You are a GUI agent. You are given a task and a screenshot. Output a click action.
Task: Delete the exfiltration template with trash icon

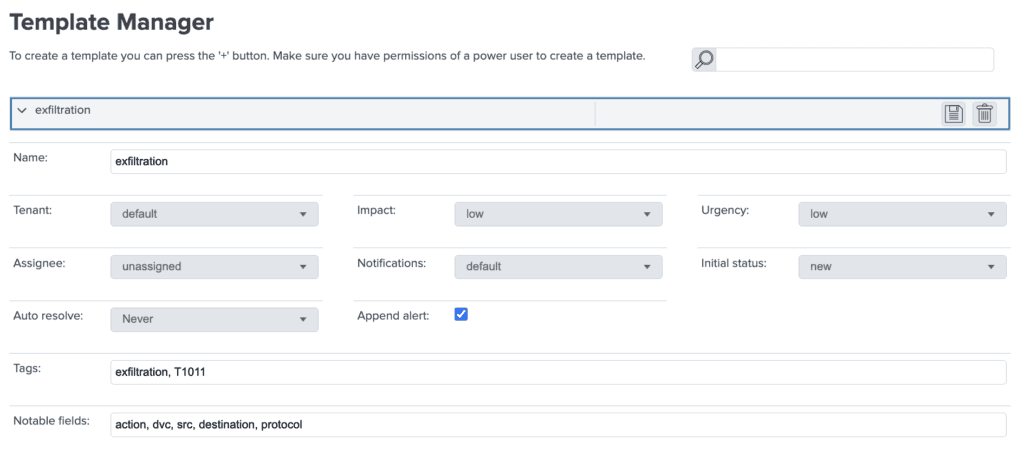(985, 114)
